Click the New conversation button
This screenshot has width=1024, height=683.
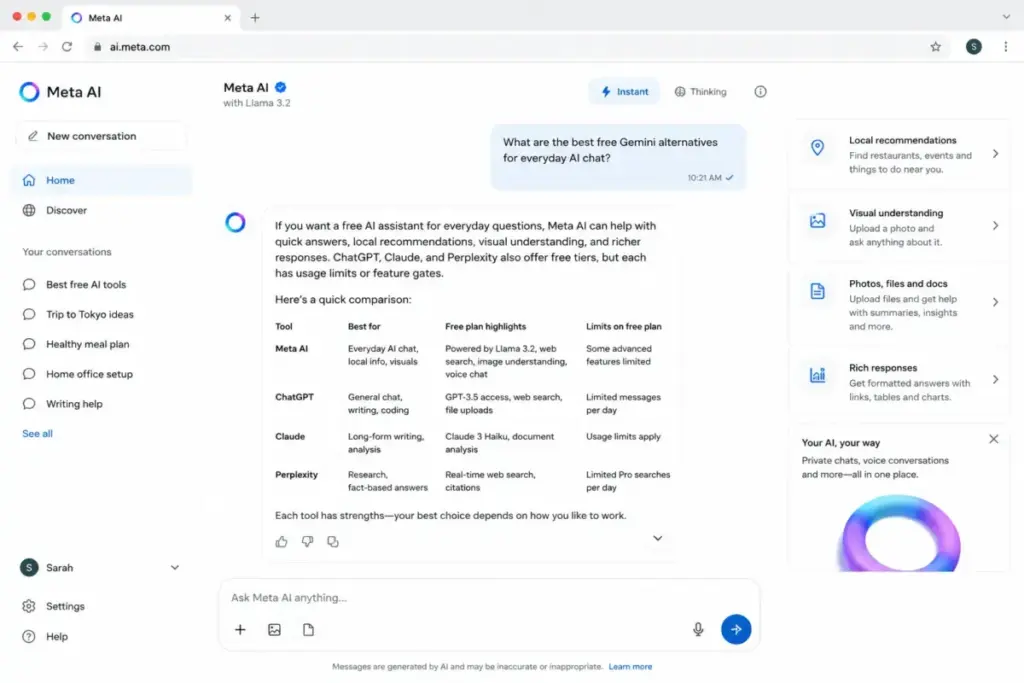pos(101,136)
